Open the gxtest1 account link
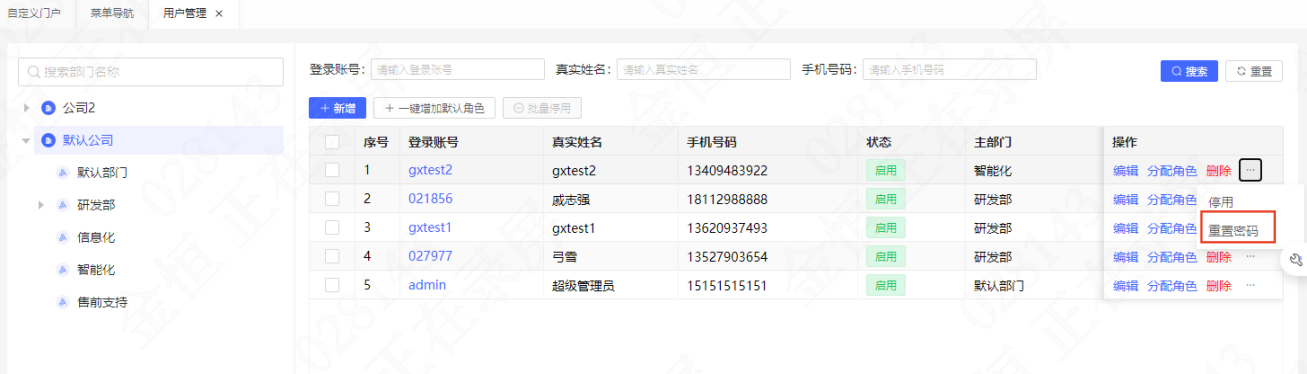 (430, 227)
